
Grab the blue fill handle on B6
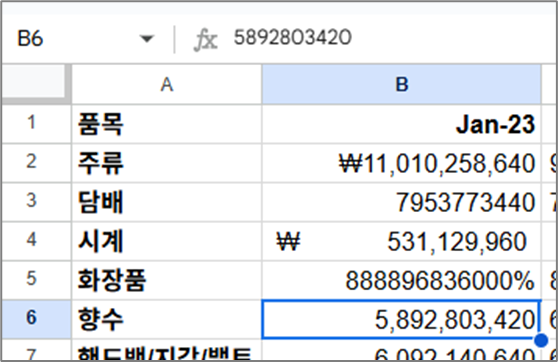[x=541, y=340]
